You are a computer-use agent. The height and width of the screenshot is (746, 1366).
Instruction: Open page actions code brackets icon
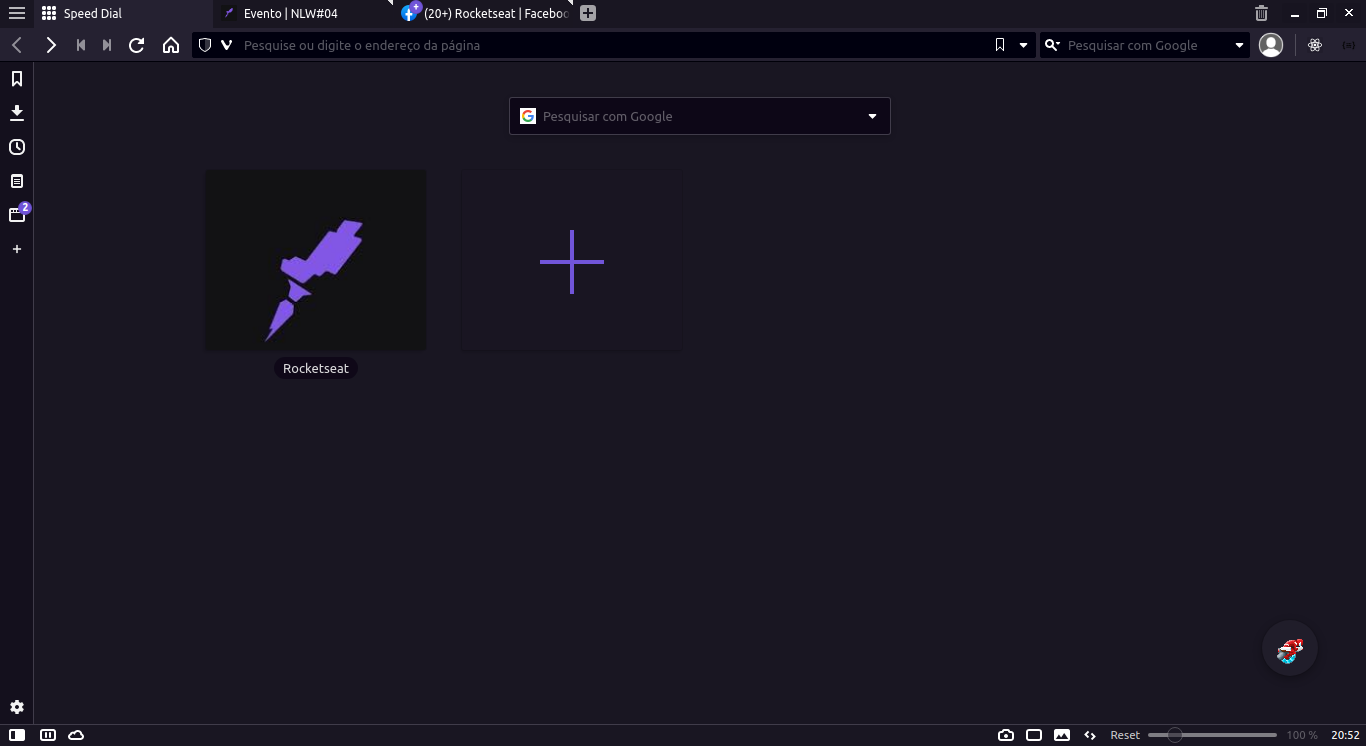(1090, 735)
